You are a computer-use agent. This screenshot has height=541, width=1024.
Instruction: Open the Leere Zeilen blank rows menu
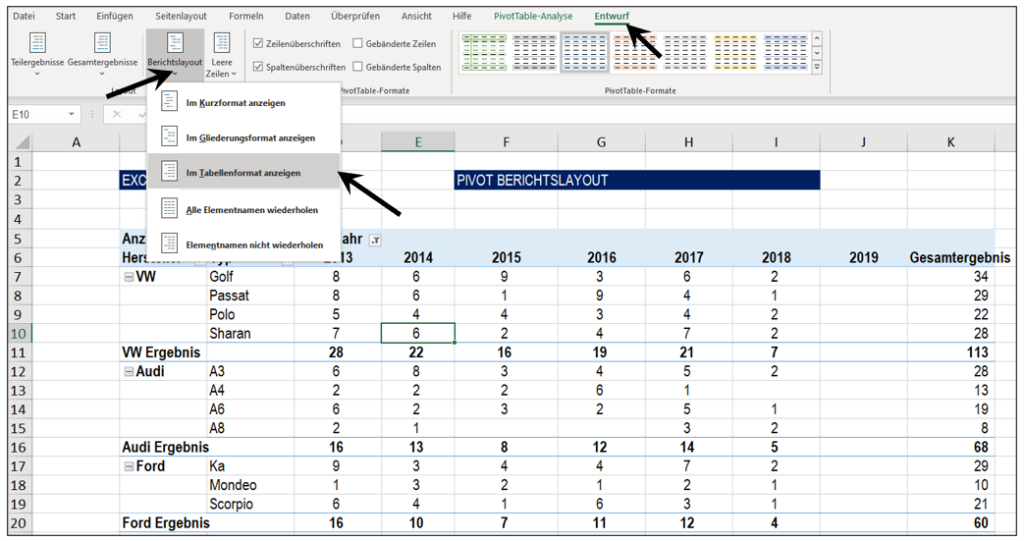[221, 55]
